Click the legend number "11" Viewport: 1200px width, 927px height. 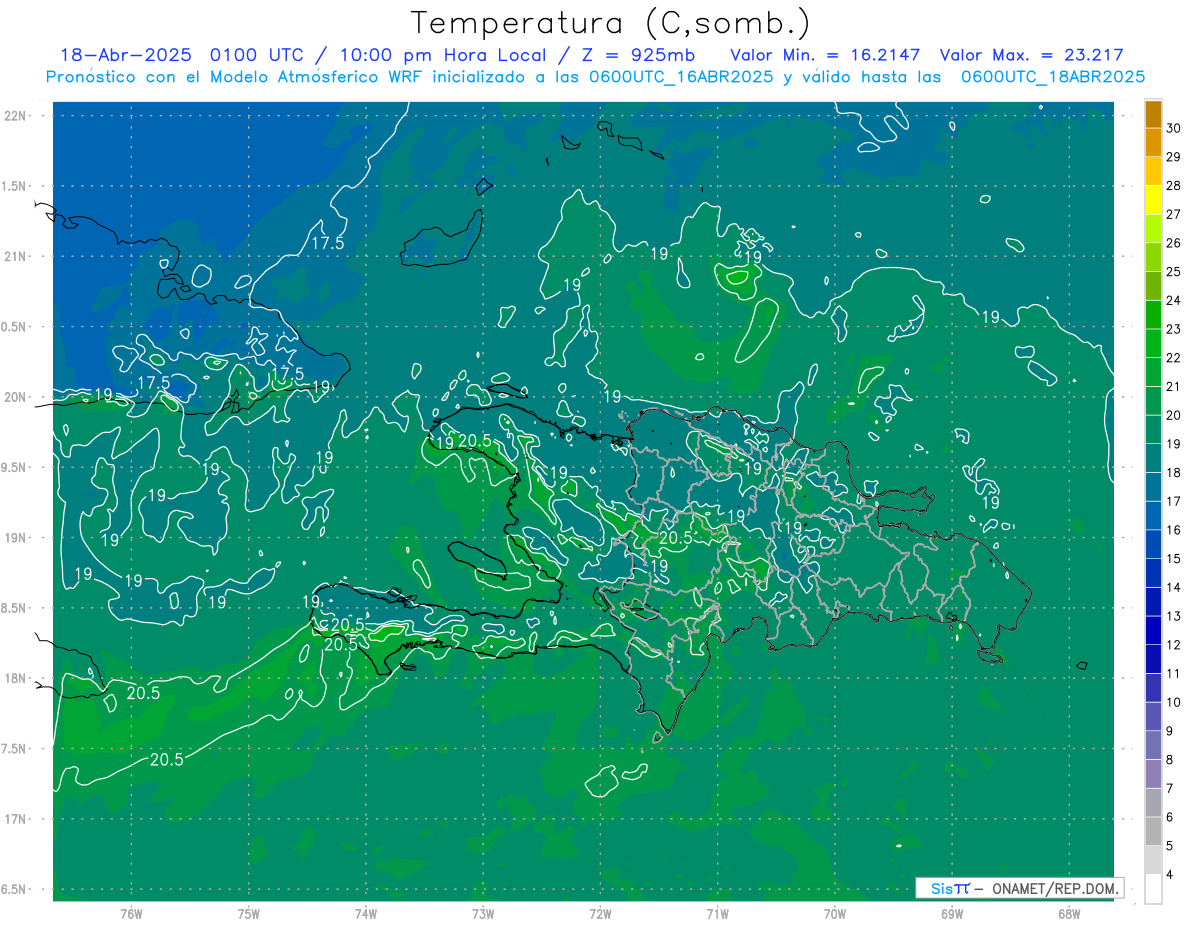[1173, 674]
